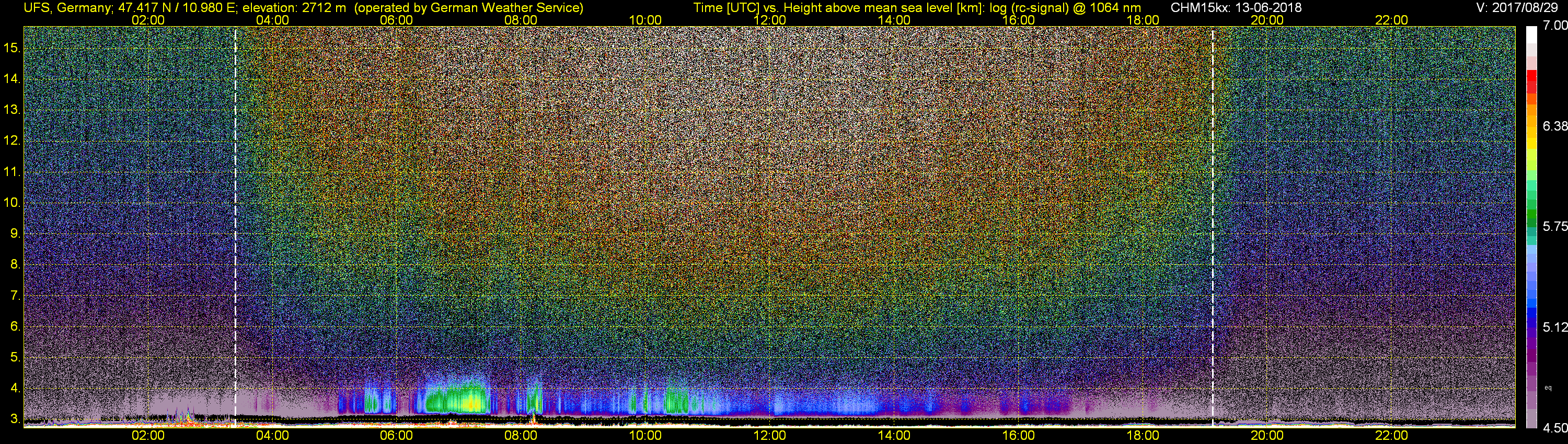This screenshot has height=444, width=1568.
Task: Click the '06:00' label on the bottom time axis
Action: point(396,436)
